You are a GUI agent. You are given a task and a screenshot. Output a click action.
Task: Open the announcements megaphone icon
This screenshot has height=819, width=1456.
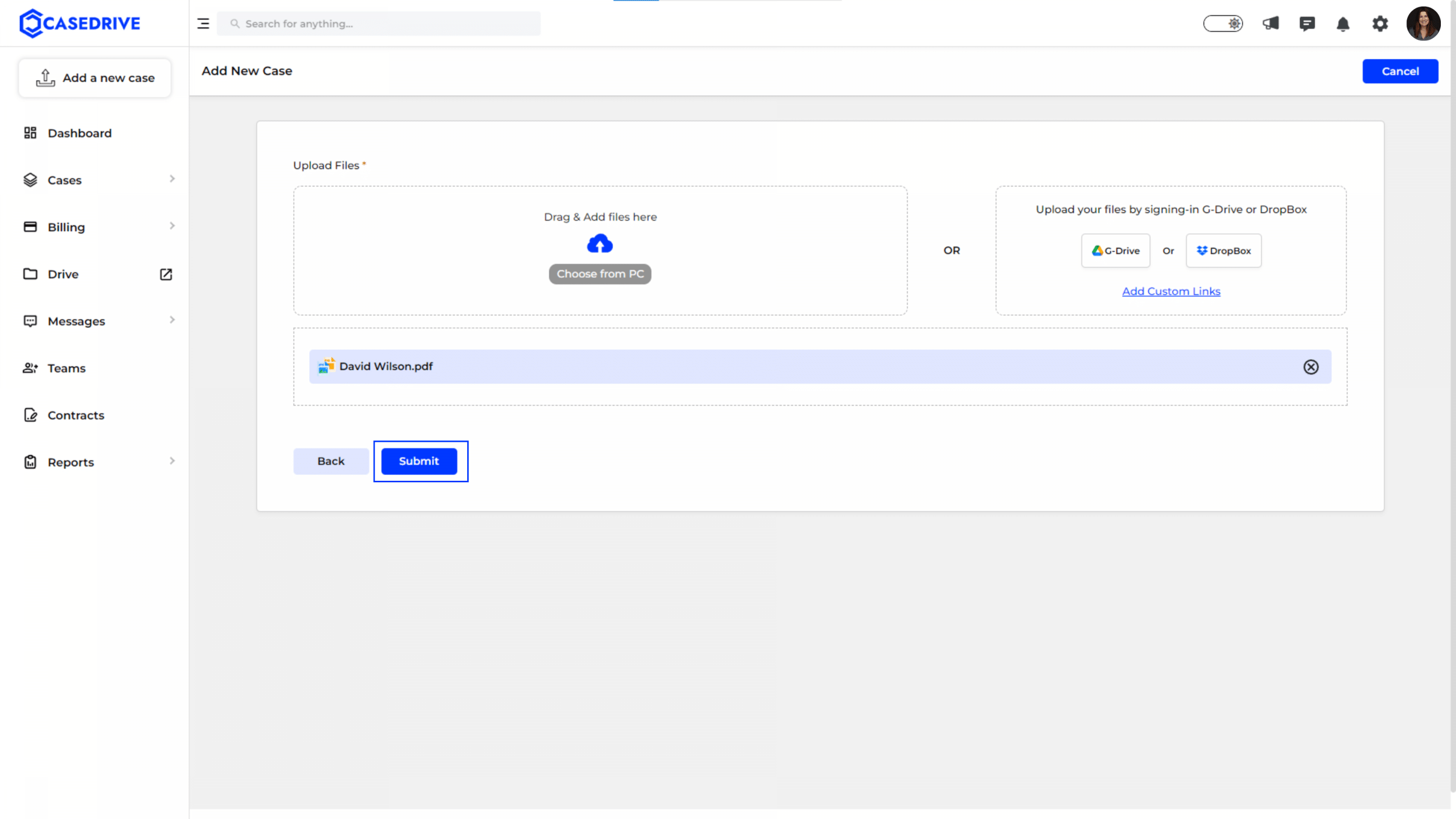[x=1270, y=24]
